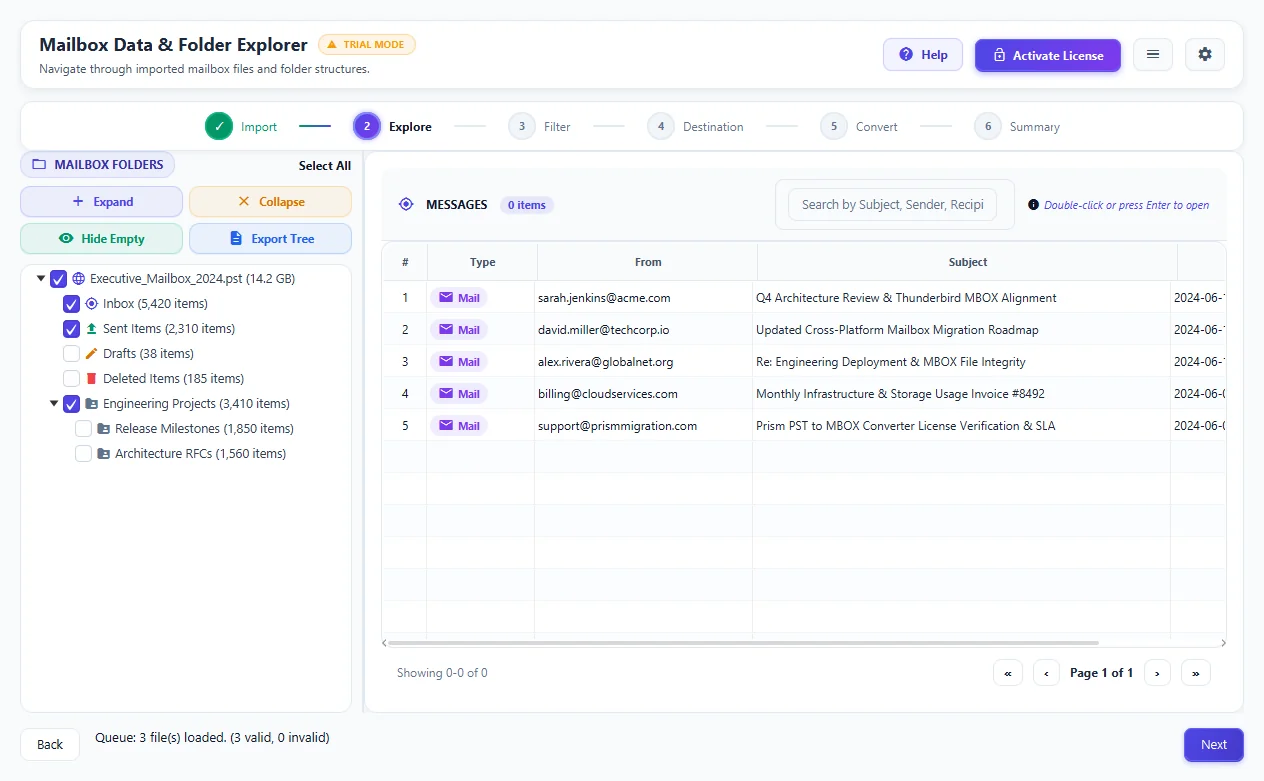This screenshot has width=1264, height=781.
Task: Click Mail badge in row 4
Action: coord(459,394)
